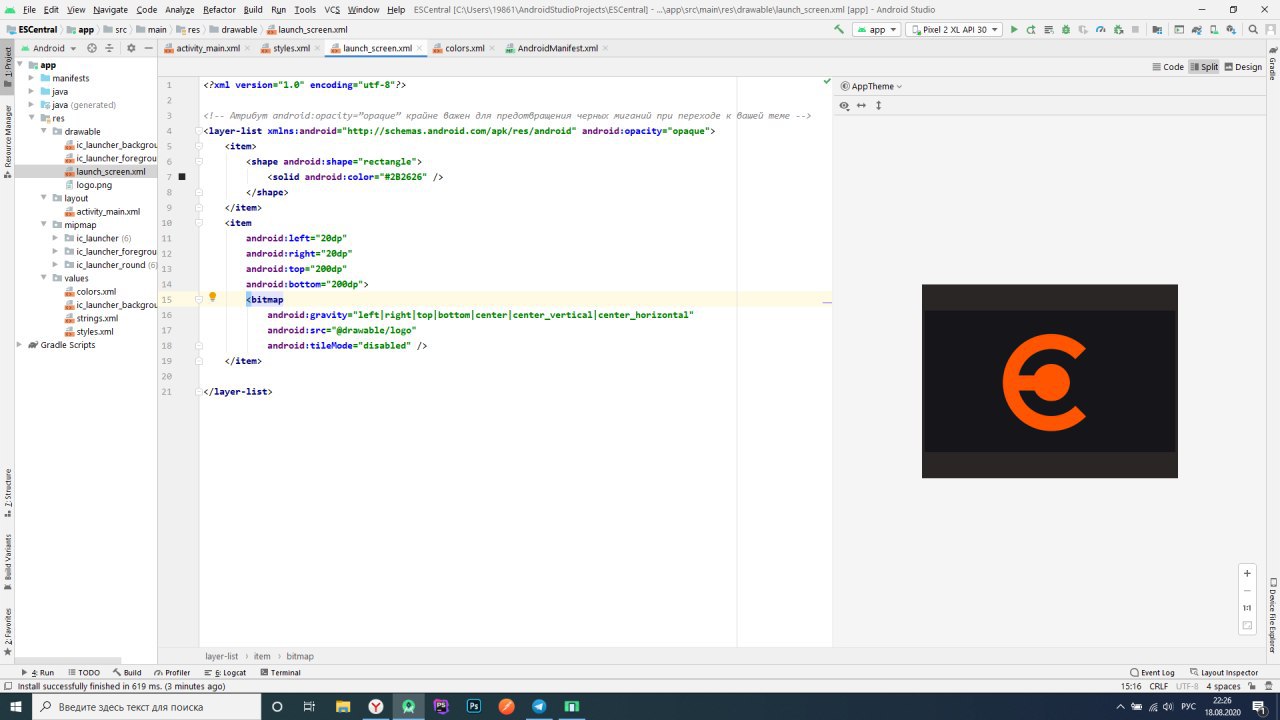Zoom in the preview with the plus button
The width and height of the screenshot is (1280, 720).
click(x=1247, y=573)
